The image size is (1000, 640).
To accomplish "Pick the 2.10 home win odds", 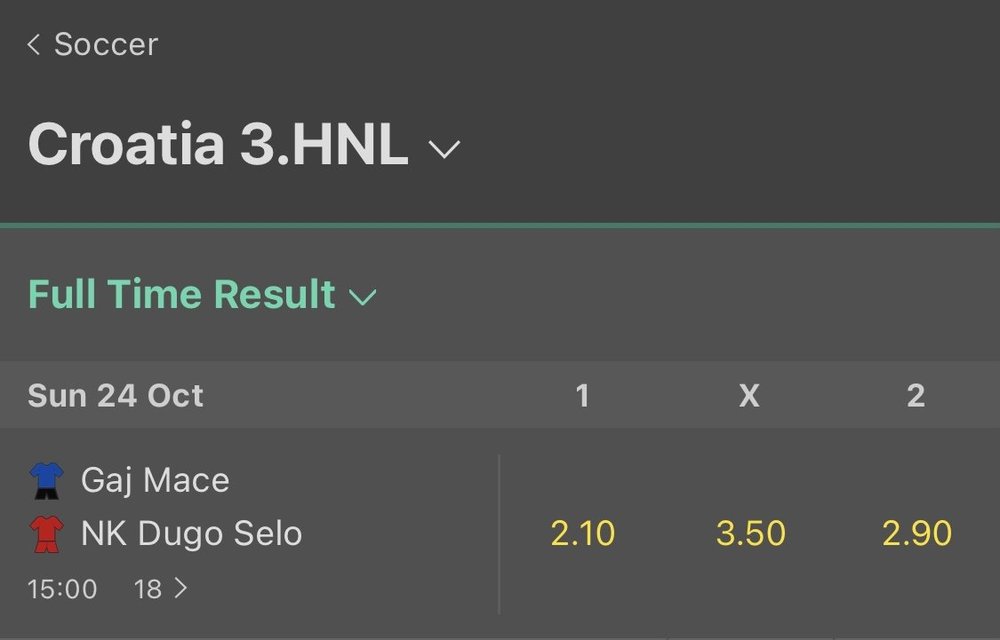I will pyautogui.click(x=582, y=534).
